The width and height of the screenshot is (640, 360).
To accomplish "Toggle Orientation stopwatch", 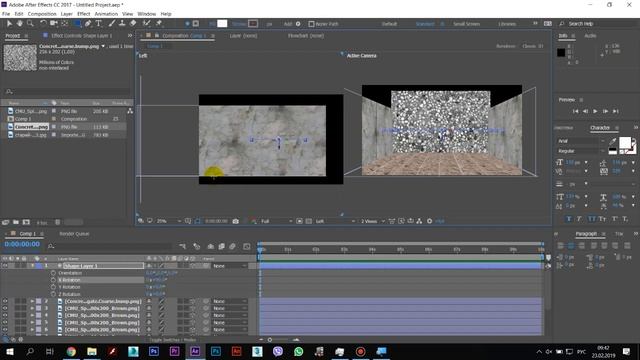I will tap(53, 273).
